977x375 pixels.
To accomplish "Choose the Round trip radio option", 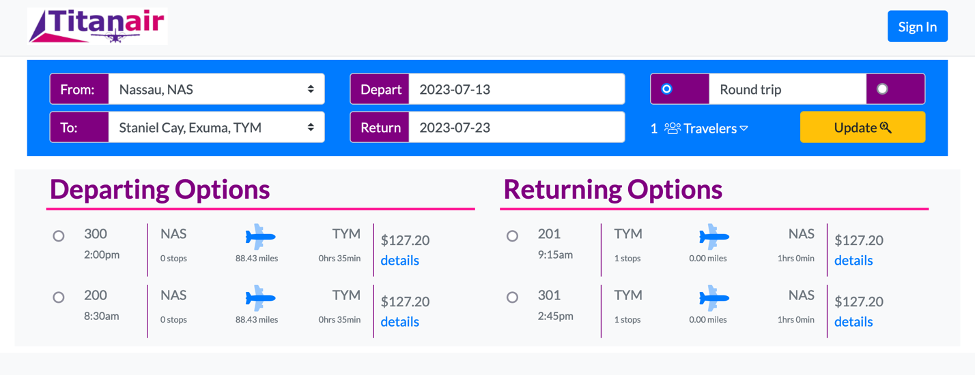I will (x=667, y=89).
